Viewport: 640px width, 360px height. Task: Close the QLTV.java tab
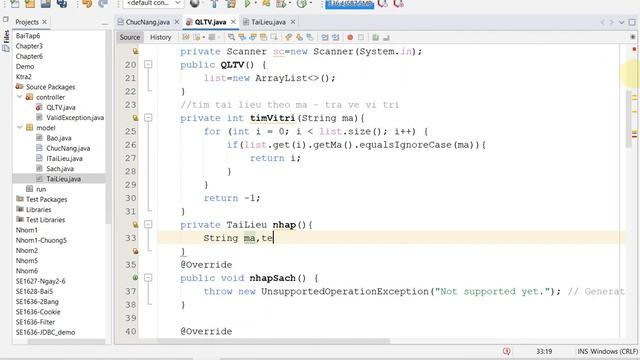233,22
